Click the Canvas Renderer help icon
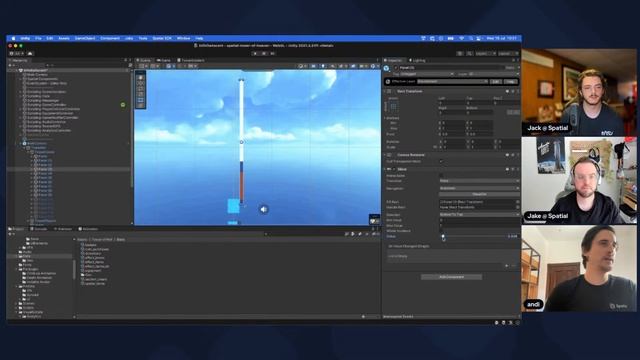Screen dimensions: 640x360 pos(507,155)
